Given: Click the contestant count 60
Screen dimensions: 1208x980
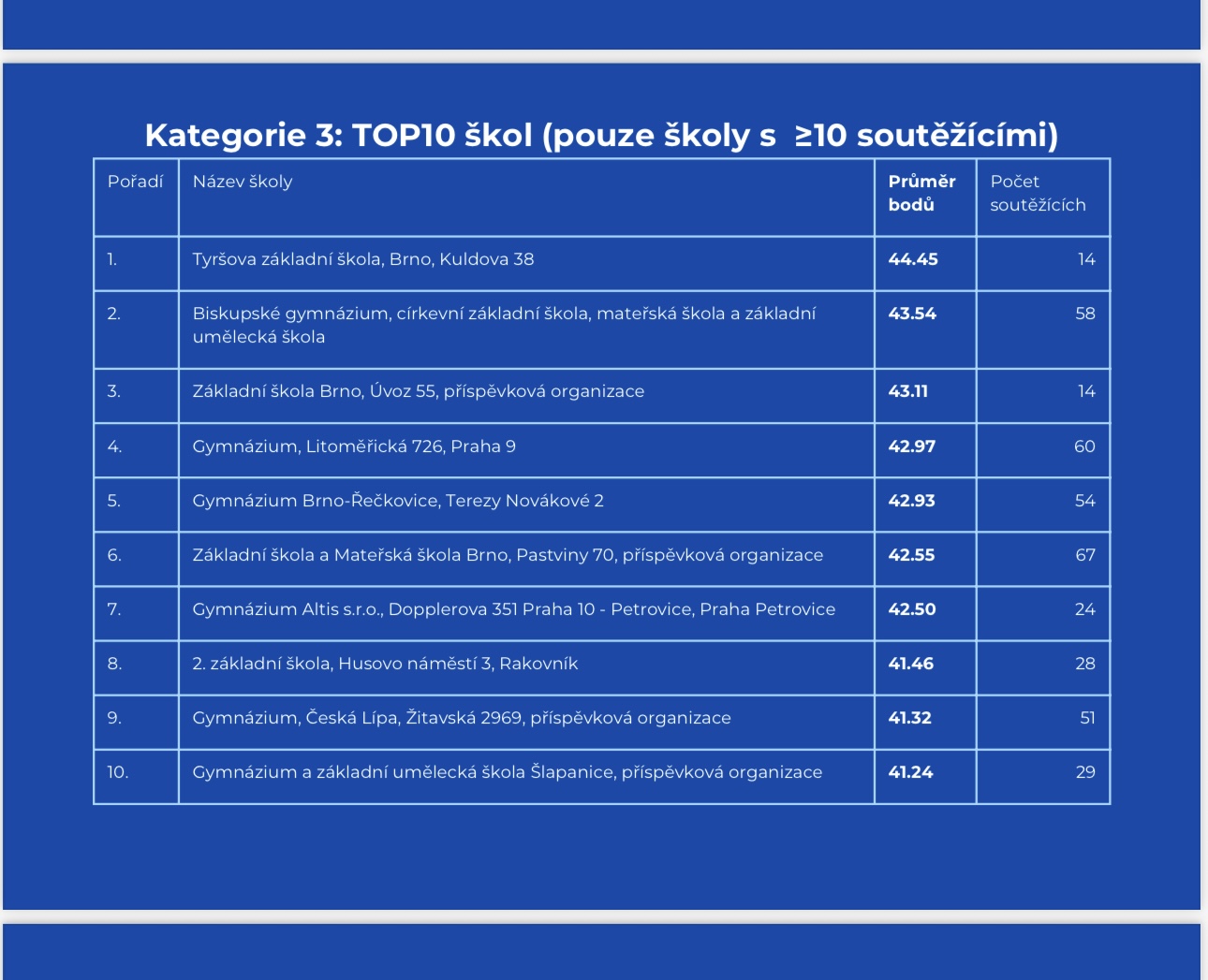Looking at the screenshot, I should 1084,446.
